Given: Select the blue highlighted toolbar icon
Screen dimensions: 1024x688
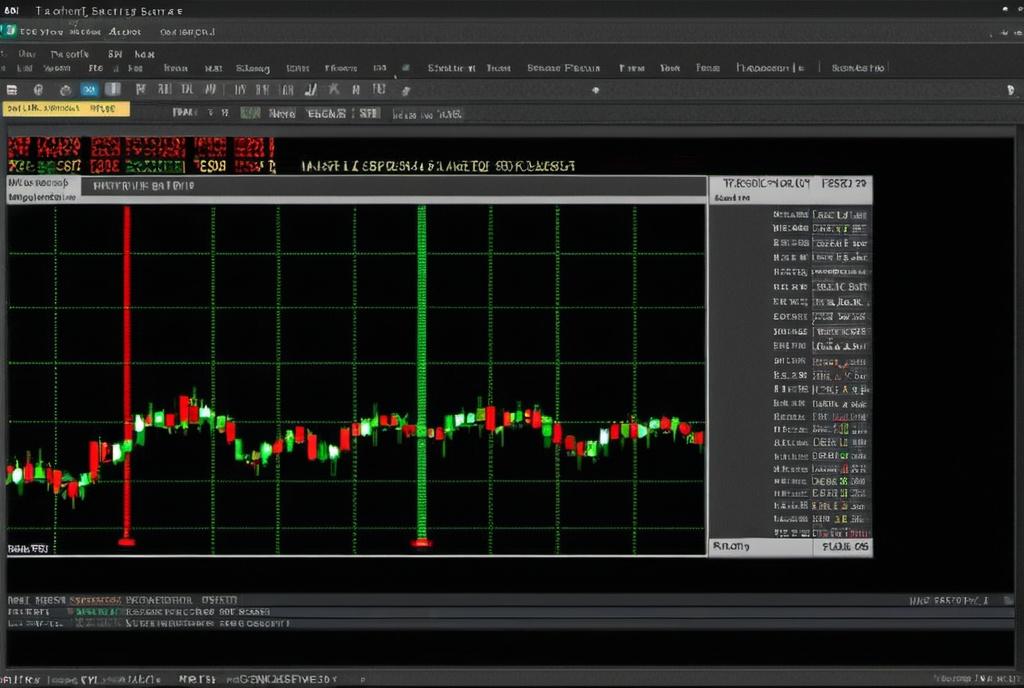Looking at the screenshot, I should (x=89, y=89).
